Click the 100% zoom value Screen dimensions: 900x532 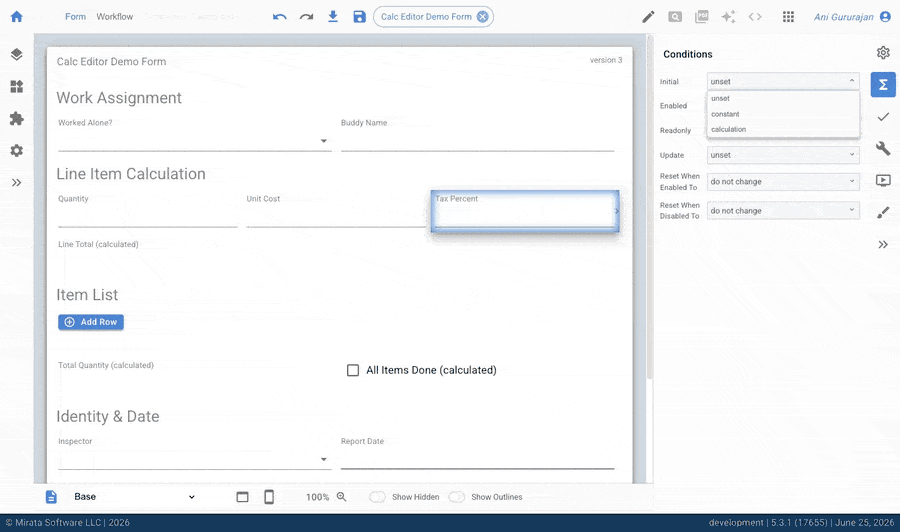317,497
